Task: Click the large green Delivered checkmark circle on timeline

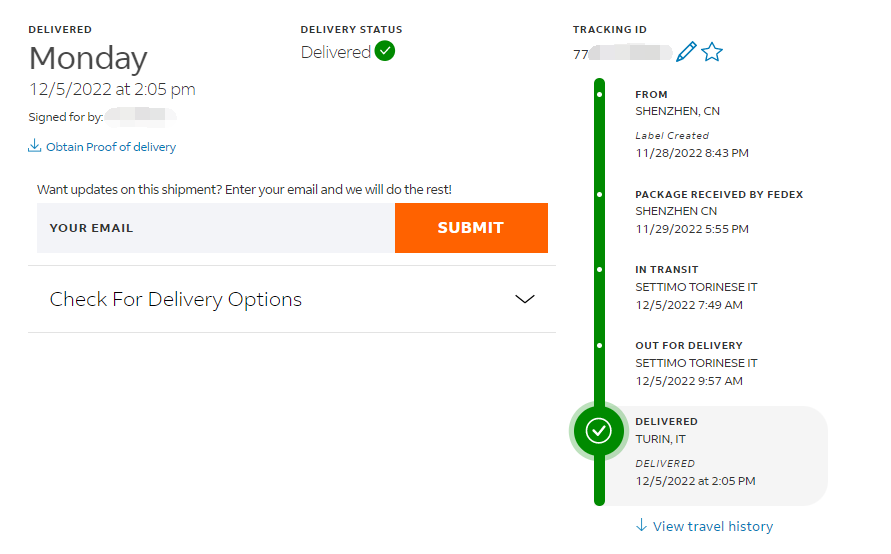Action: [598, 431]
